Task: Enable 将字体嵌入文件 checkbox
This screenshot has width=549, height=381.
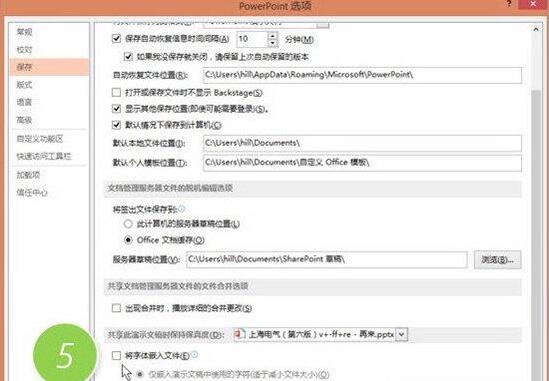Action: 116,356
